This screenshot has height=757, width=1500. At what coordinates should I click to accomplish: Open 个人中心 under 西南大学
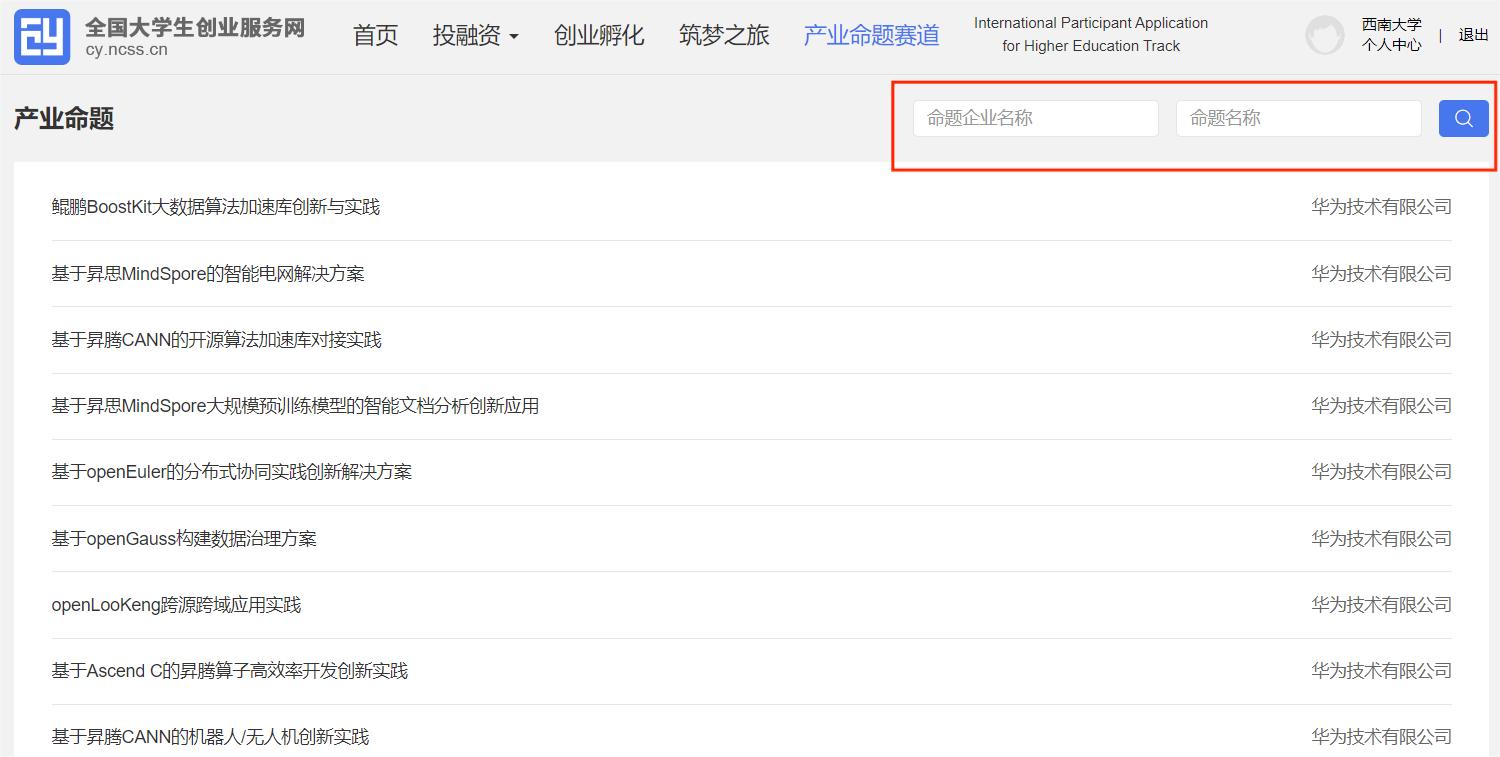1390,46
